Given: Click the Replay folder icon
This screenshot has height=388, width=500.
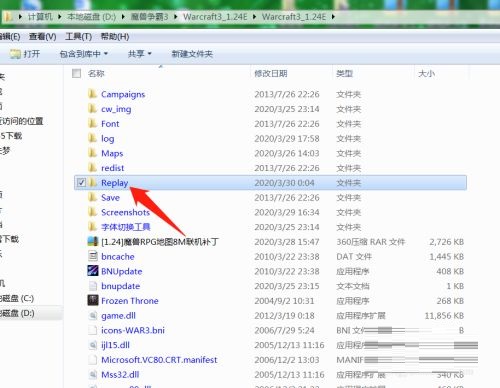Looking at the screenshot, I should [x=92, y=182].
